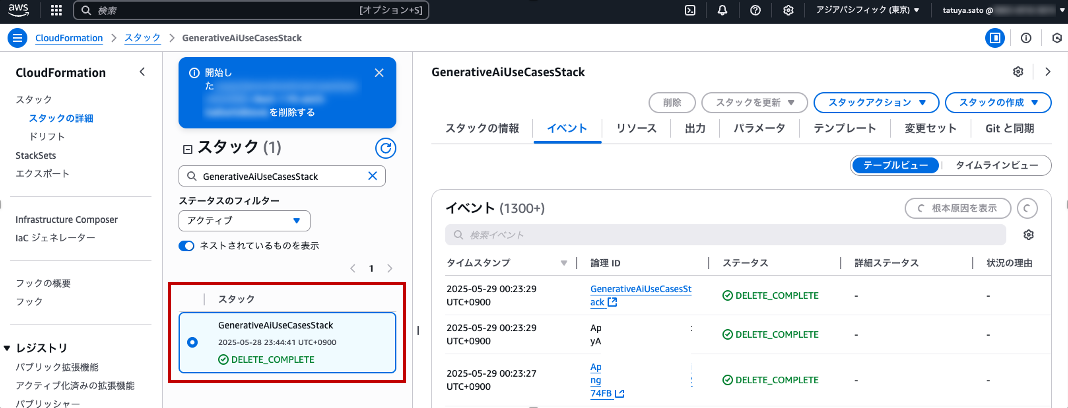
Task: Open the Template tab
Action: tap(845, 129)
